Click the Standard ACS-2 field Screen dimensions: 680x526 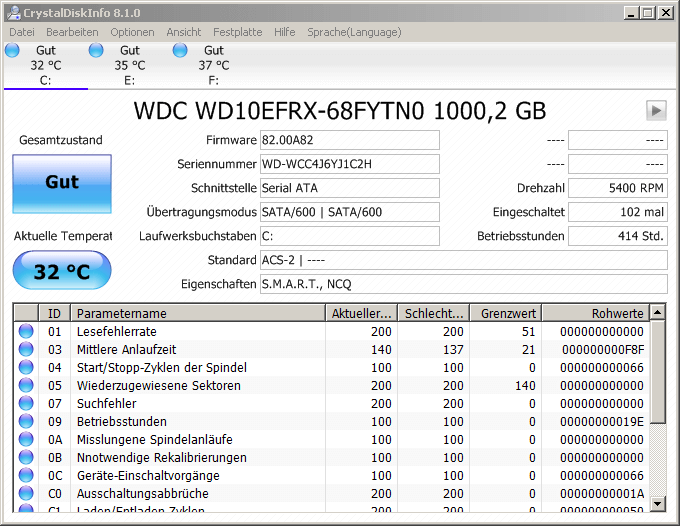point(464,260)
